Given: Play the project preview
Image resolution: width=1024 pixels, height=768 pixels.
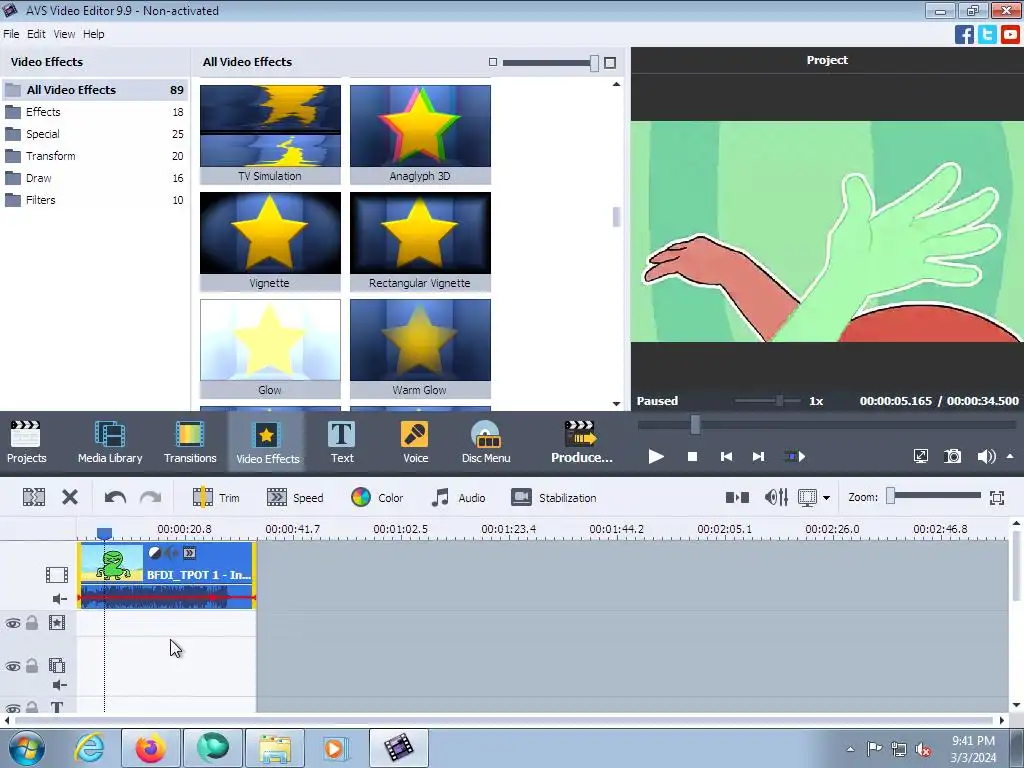Looking at the screenshot, I should click(656, 456).
